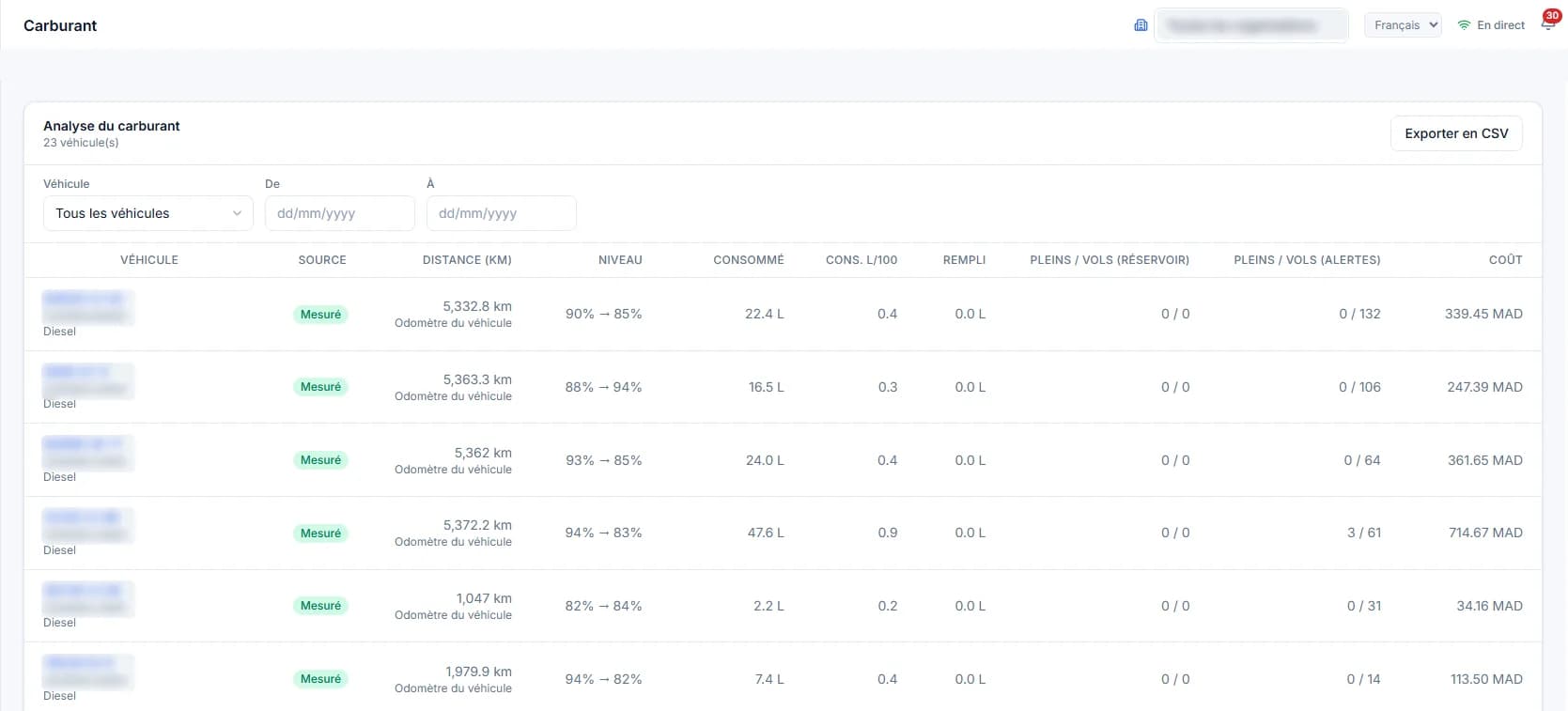Viewport: 1568px width, 711px height.
Task: Click the 113.50 MAD cost value
Action: pyautogui.click(x=1486, y=679)
